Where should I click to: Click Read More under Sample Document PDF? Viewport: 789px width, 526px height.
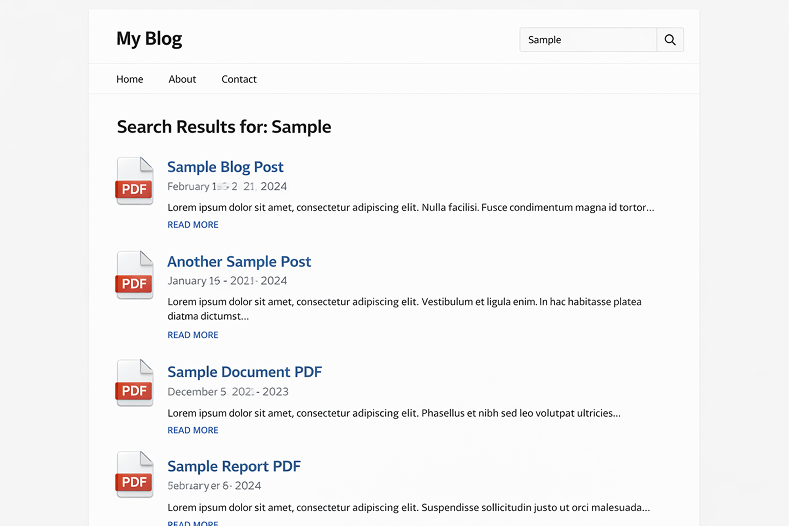coord(193,430)
